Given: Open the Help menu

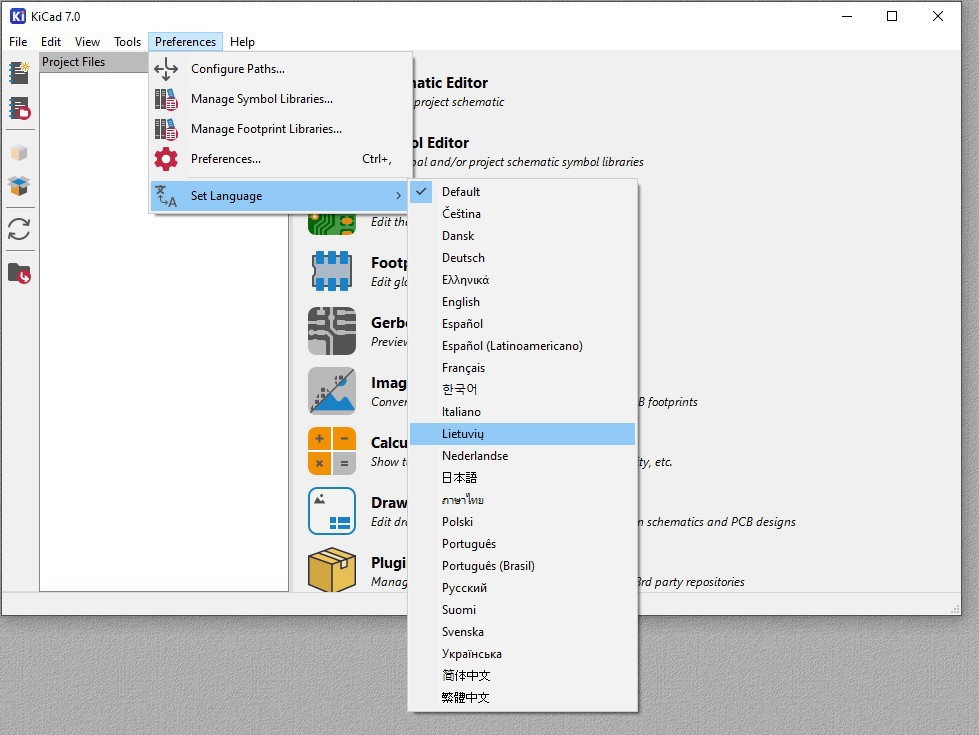Looking at the screenshot, I should click(x=242, y=42).
